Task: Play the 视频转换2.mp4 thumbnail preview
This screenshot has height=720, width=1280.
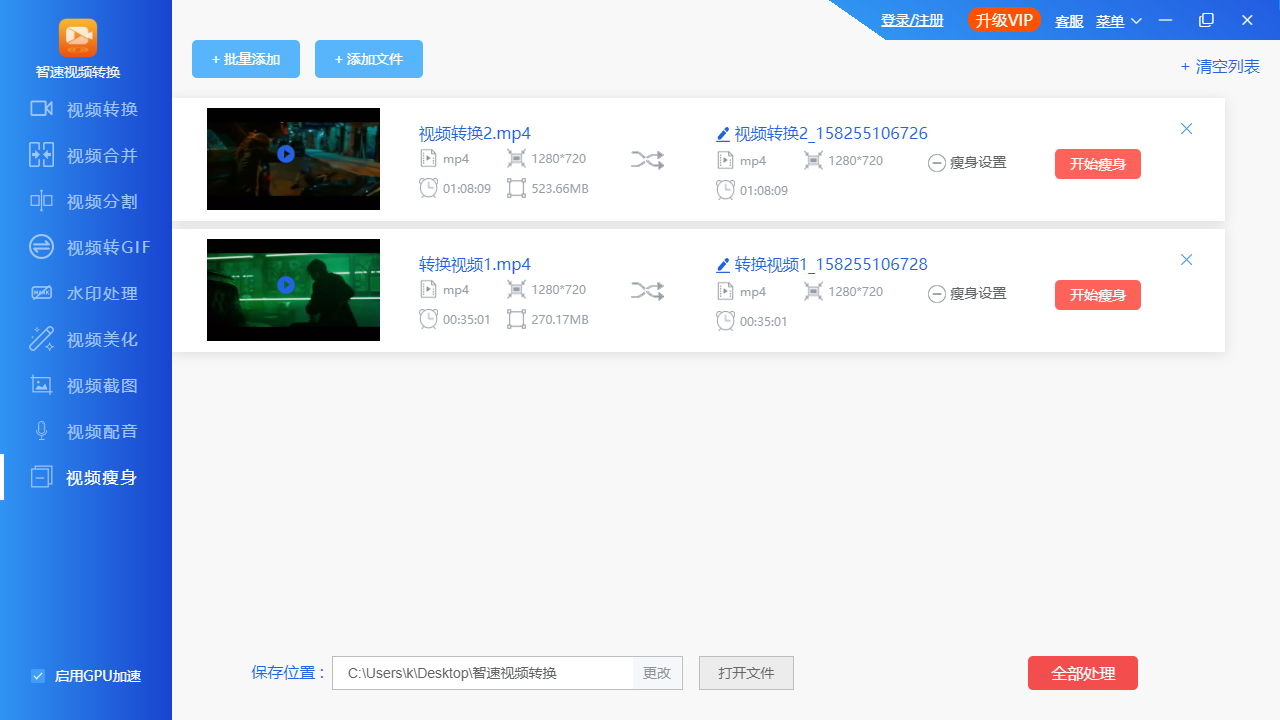Action: 286,154
